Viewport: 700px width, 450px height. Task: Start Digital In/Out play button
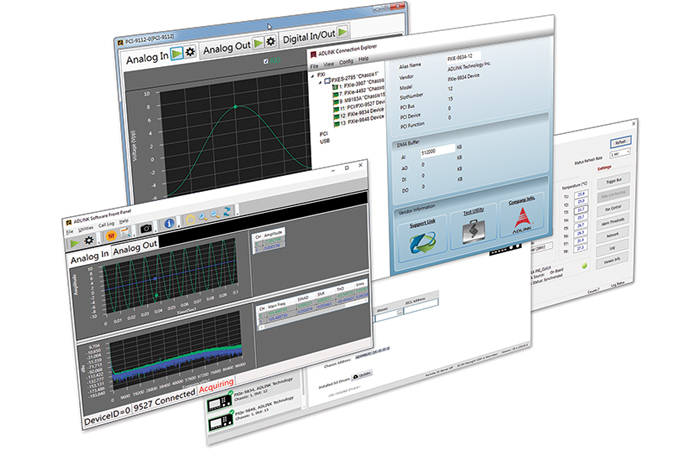pyautogui.click(x=342, y=32)
